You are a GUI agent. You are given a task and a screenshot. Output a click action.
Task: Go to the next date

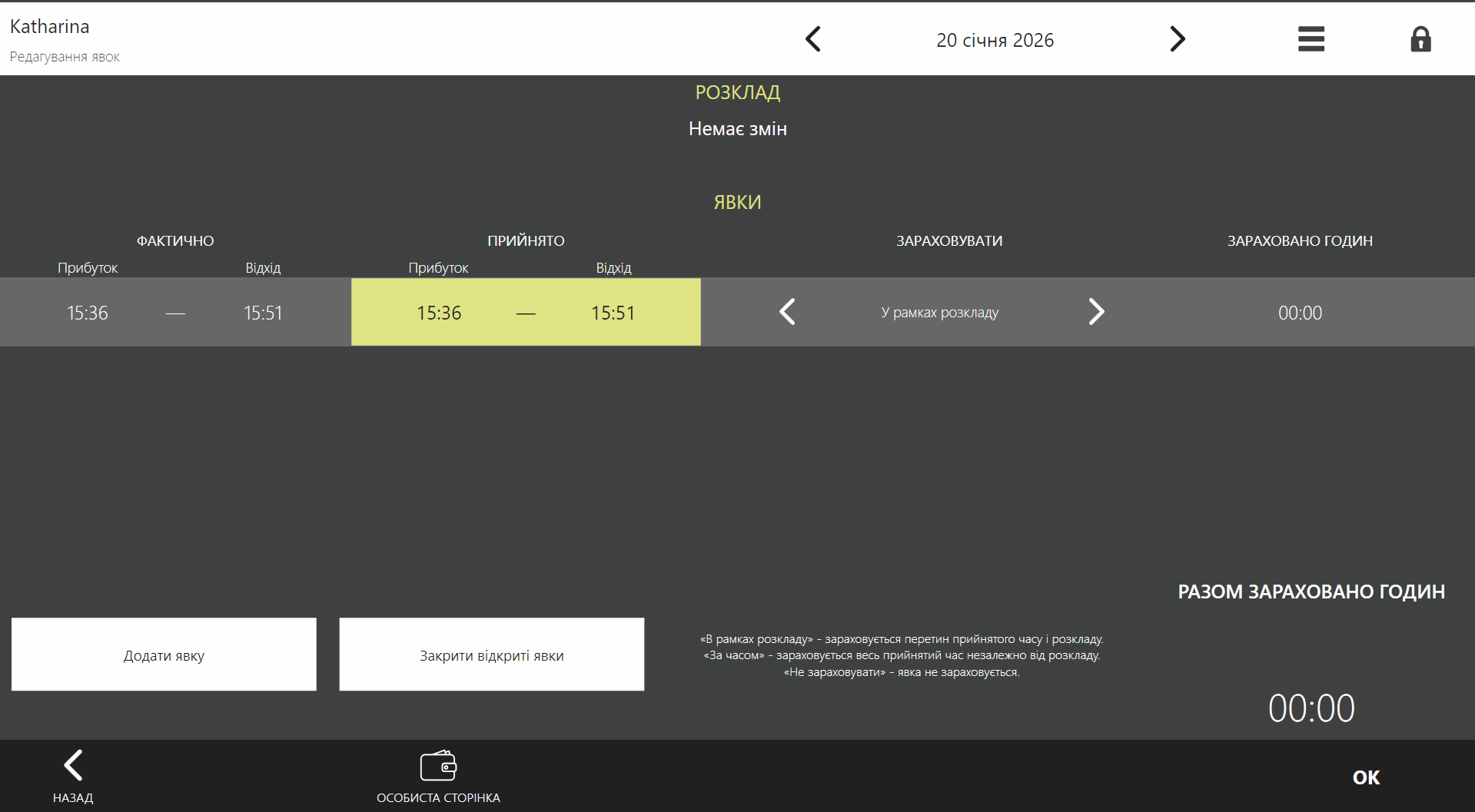coord(1177,39)
